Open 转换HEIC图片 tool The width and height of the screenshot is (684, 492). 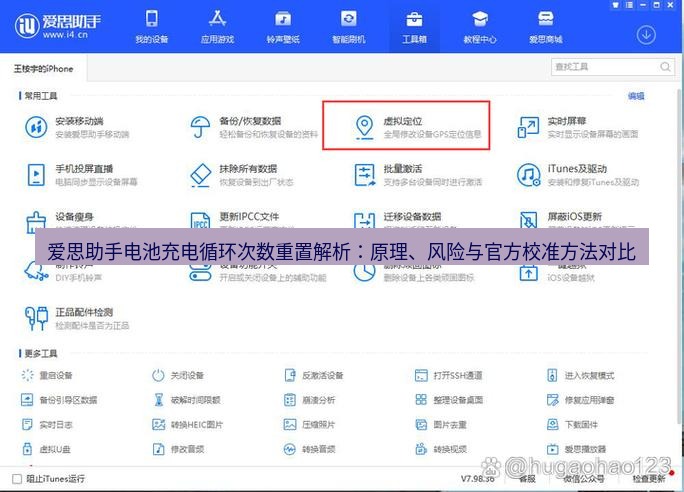188,424
